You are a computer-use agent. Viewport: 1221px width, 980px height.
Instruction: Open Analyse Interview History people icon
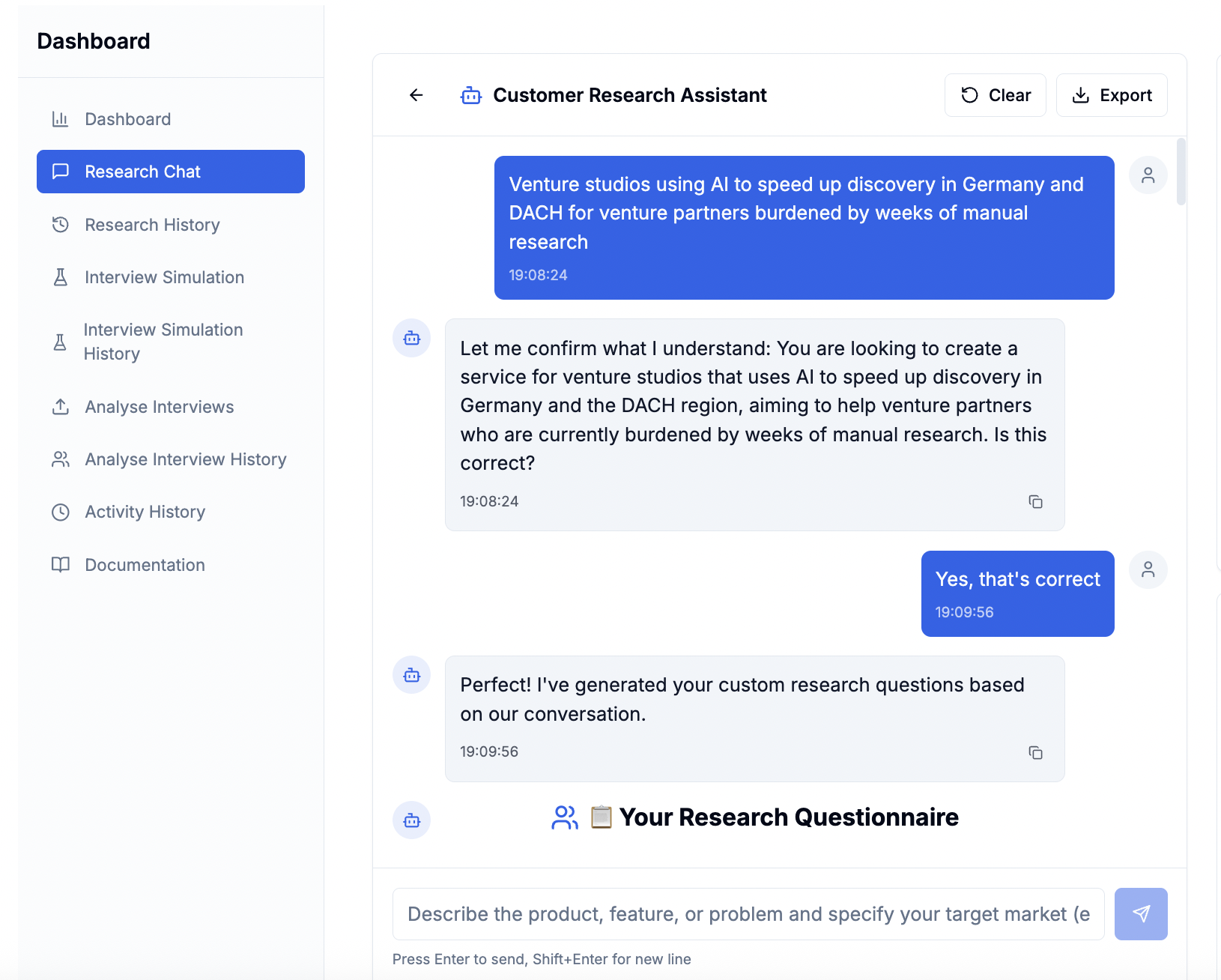[x=61, y=459]
